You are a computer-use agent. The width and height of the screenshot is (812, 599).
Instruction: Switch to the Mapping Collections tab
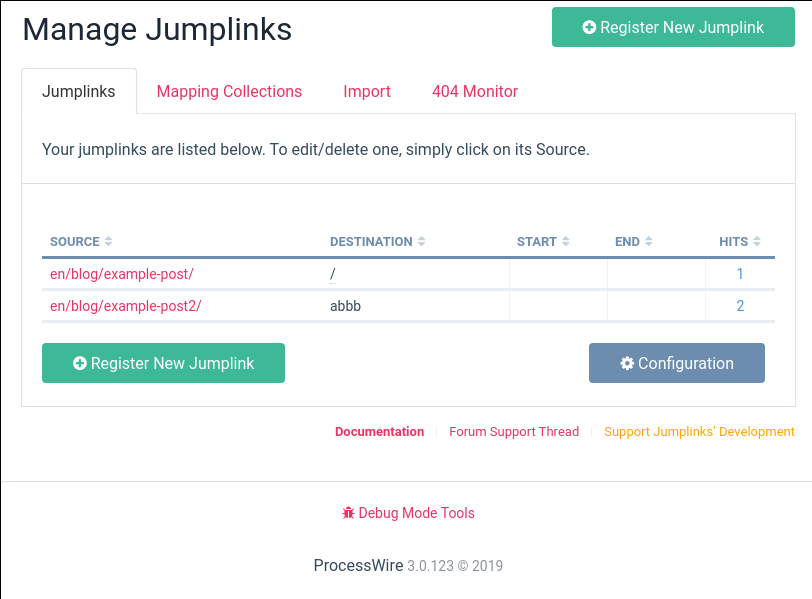click(x=229, y=92)
